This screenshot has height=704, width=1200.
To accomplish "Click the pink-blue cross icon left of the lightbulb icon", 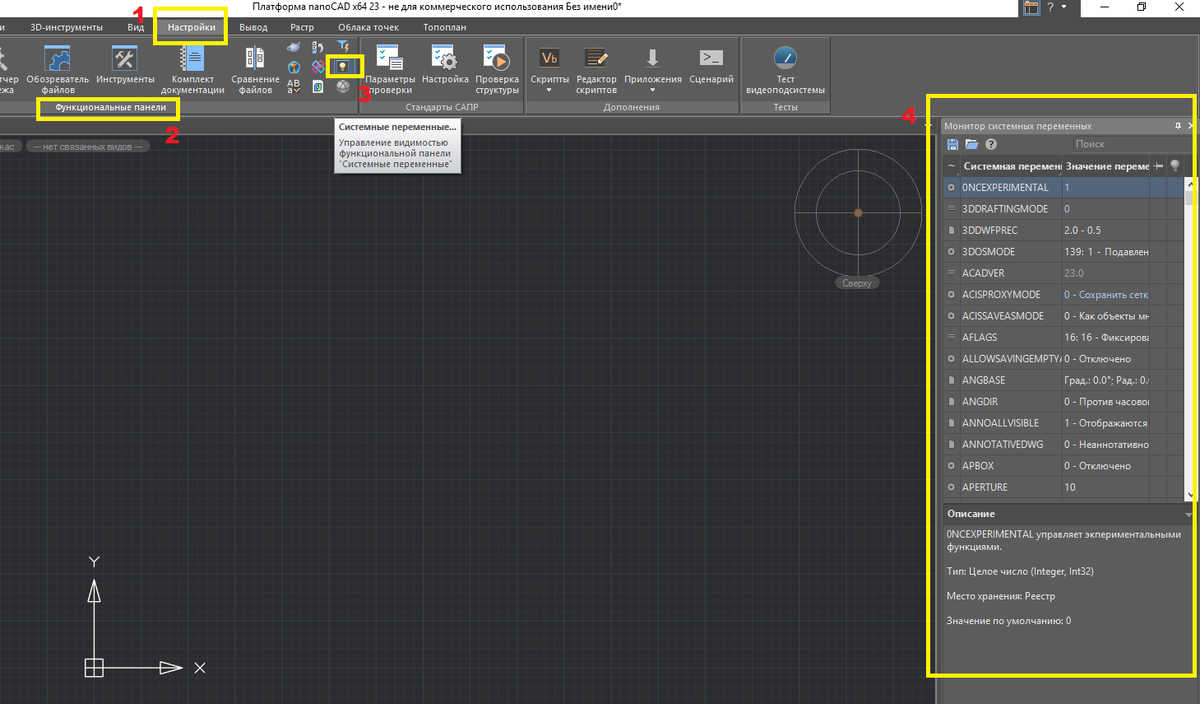I will [318, 66].
